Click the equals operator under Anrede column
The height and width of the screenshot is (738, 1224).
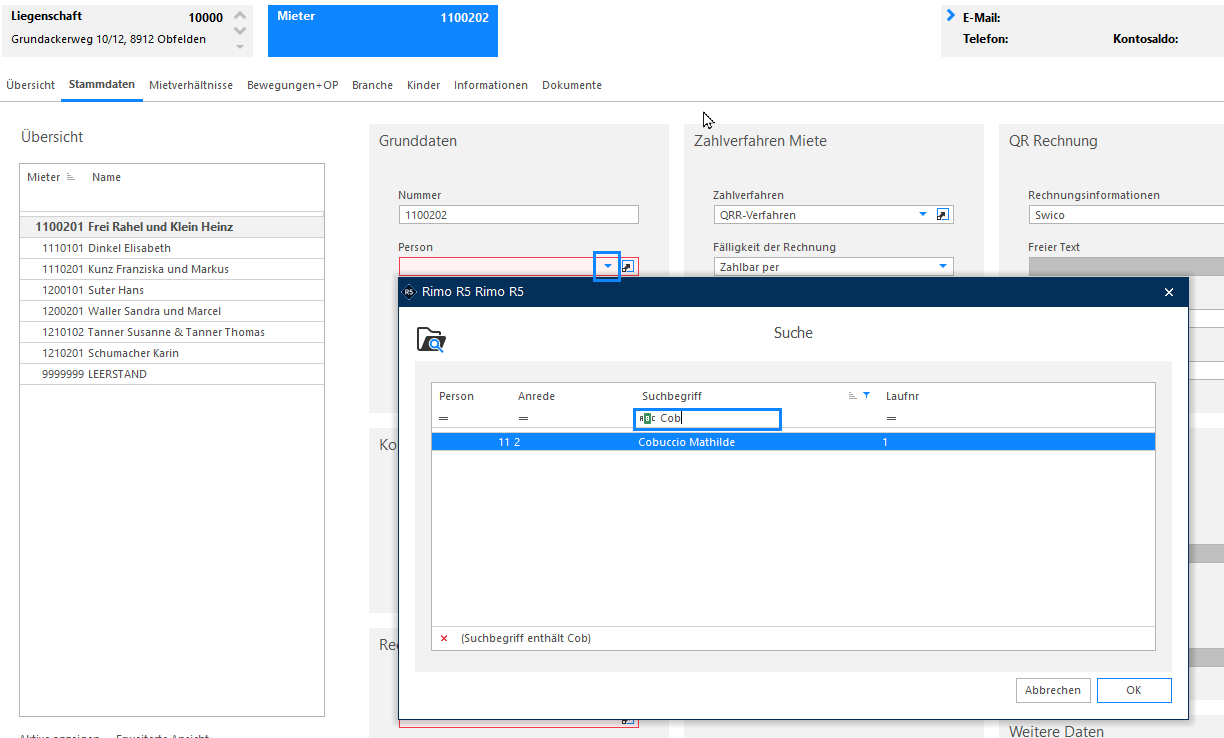523,419
